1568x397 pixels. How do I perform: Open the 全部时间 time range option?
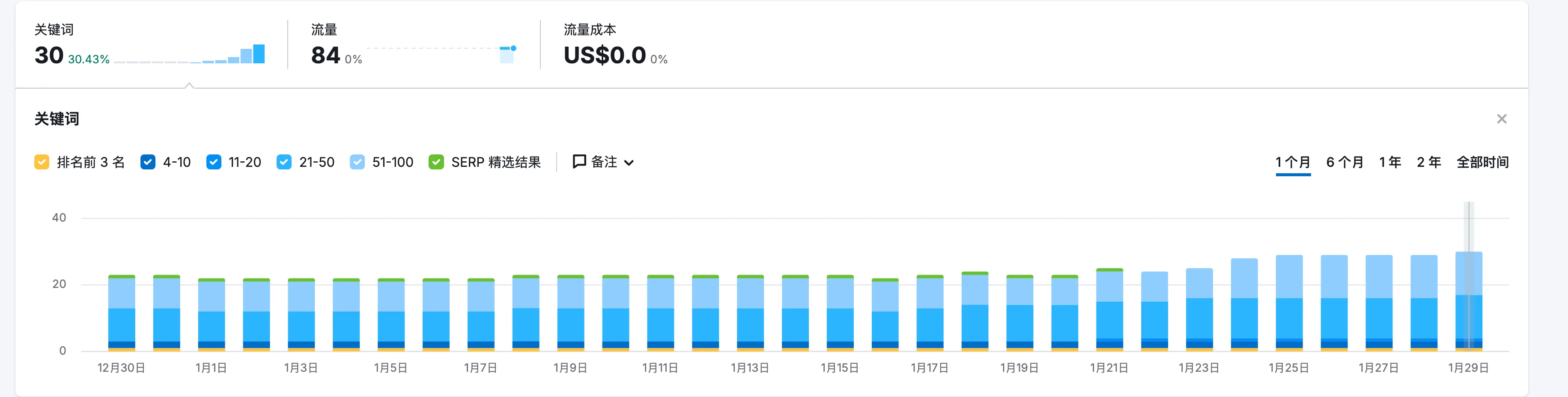(x=1483, y=162)
